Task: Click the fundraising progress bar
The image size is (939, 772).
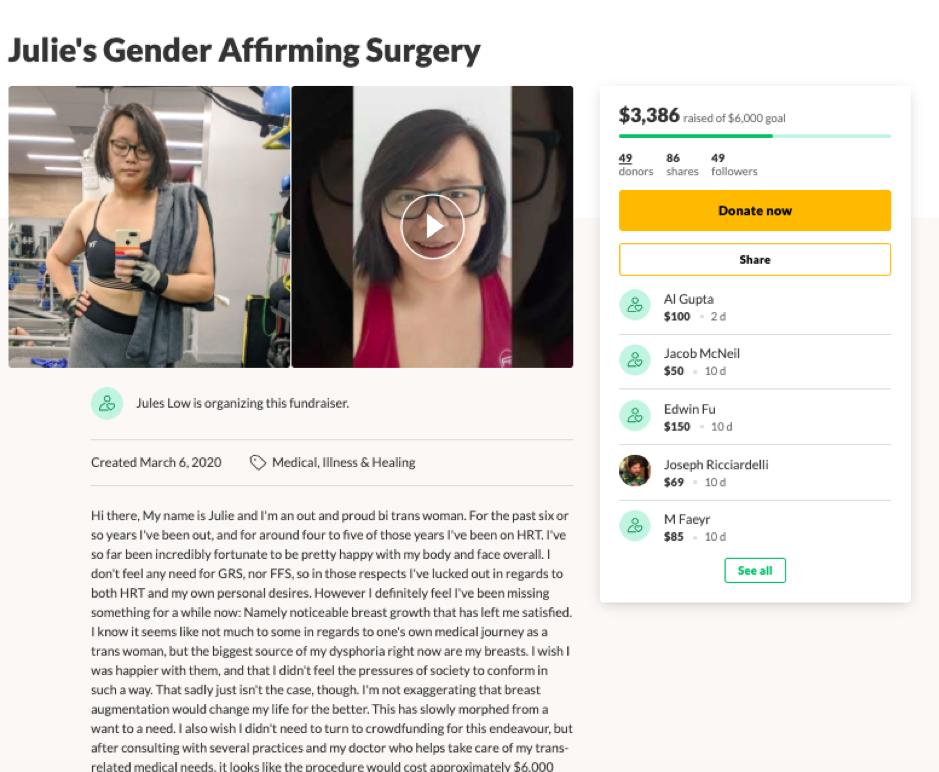Action: pos(755,136)
